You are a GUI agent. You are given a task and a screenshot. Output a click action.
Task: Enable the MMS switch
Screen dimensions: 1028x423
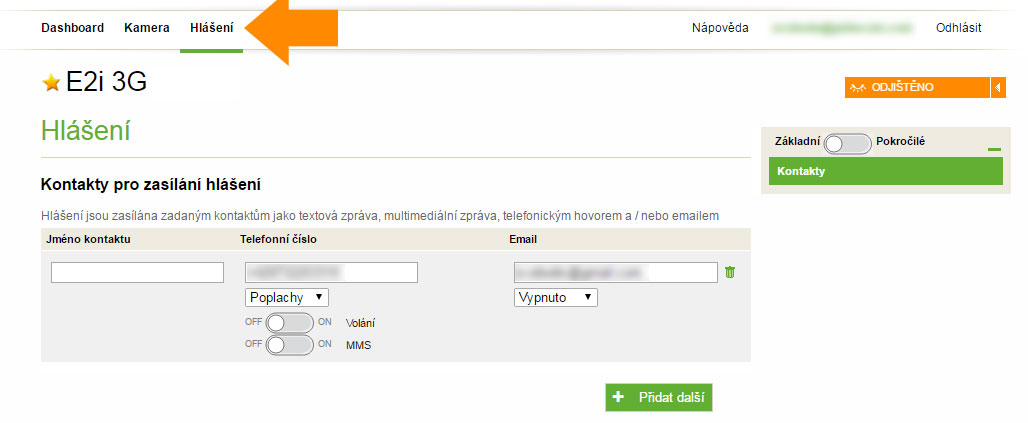click(x=290, y=344)
